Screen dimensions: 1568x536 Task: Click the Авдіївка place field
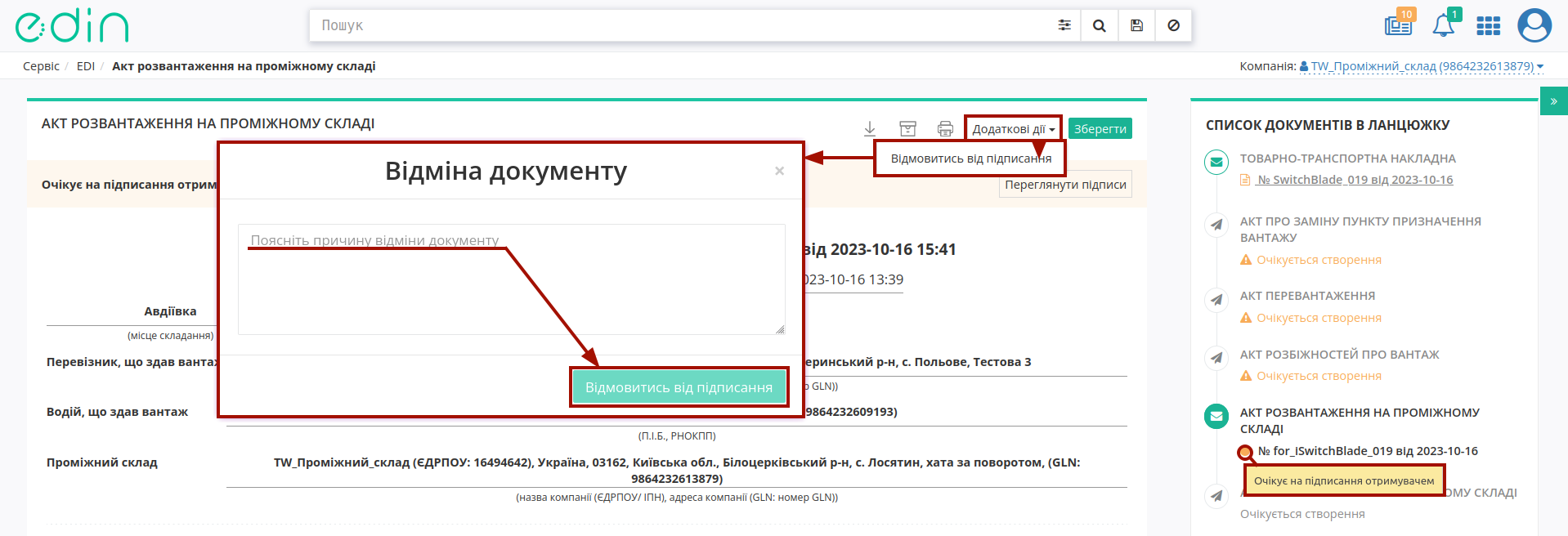[170, 311]
